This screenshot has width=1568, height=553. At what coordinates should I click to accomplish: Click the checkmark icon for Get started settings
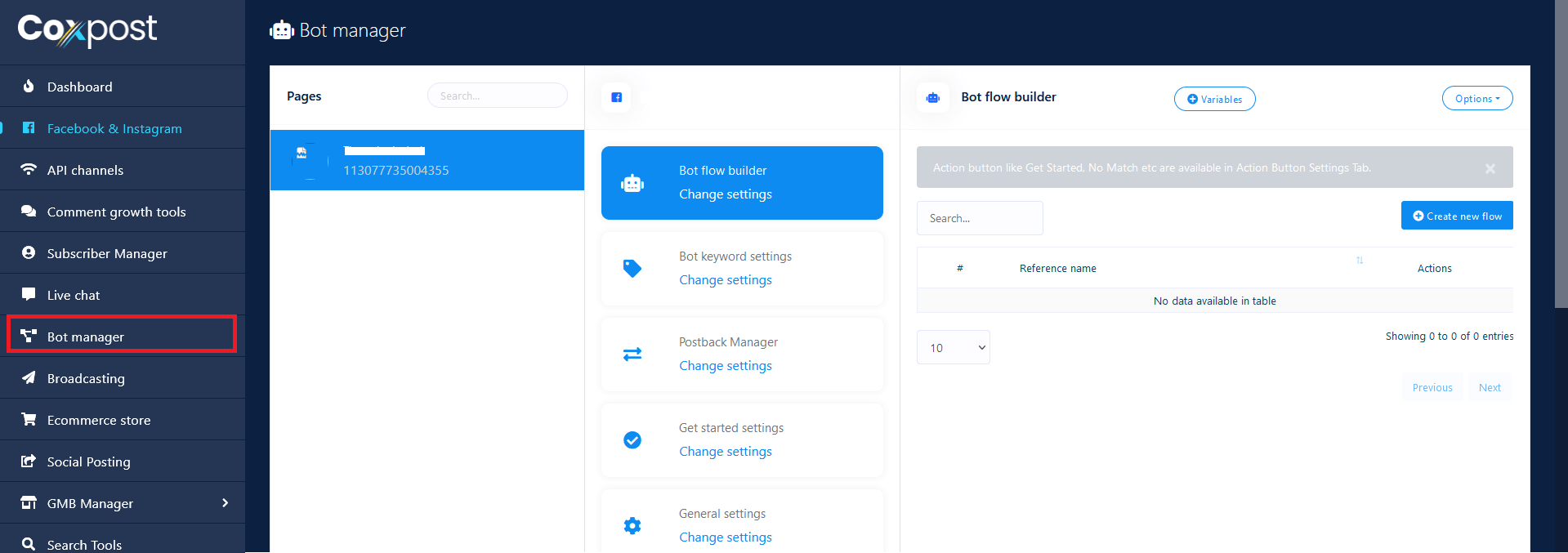632,440
